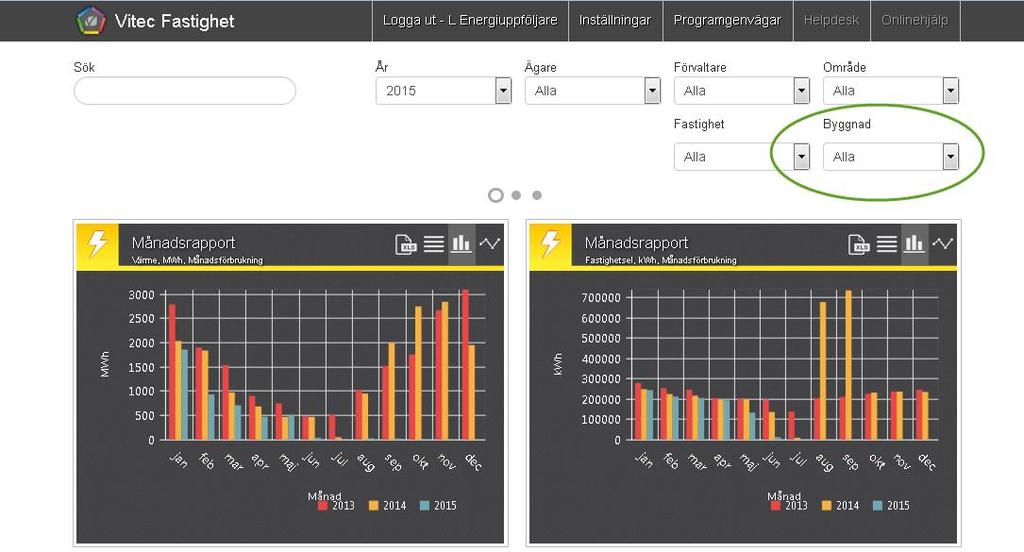The image size is (1024, 552).
Task: Export heating report to XLS
Action: coord(406,244)
